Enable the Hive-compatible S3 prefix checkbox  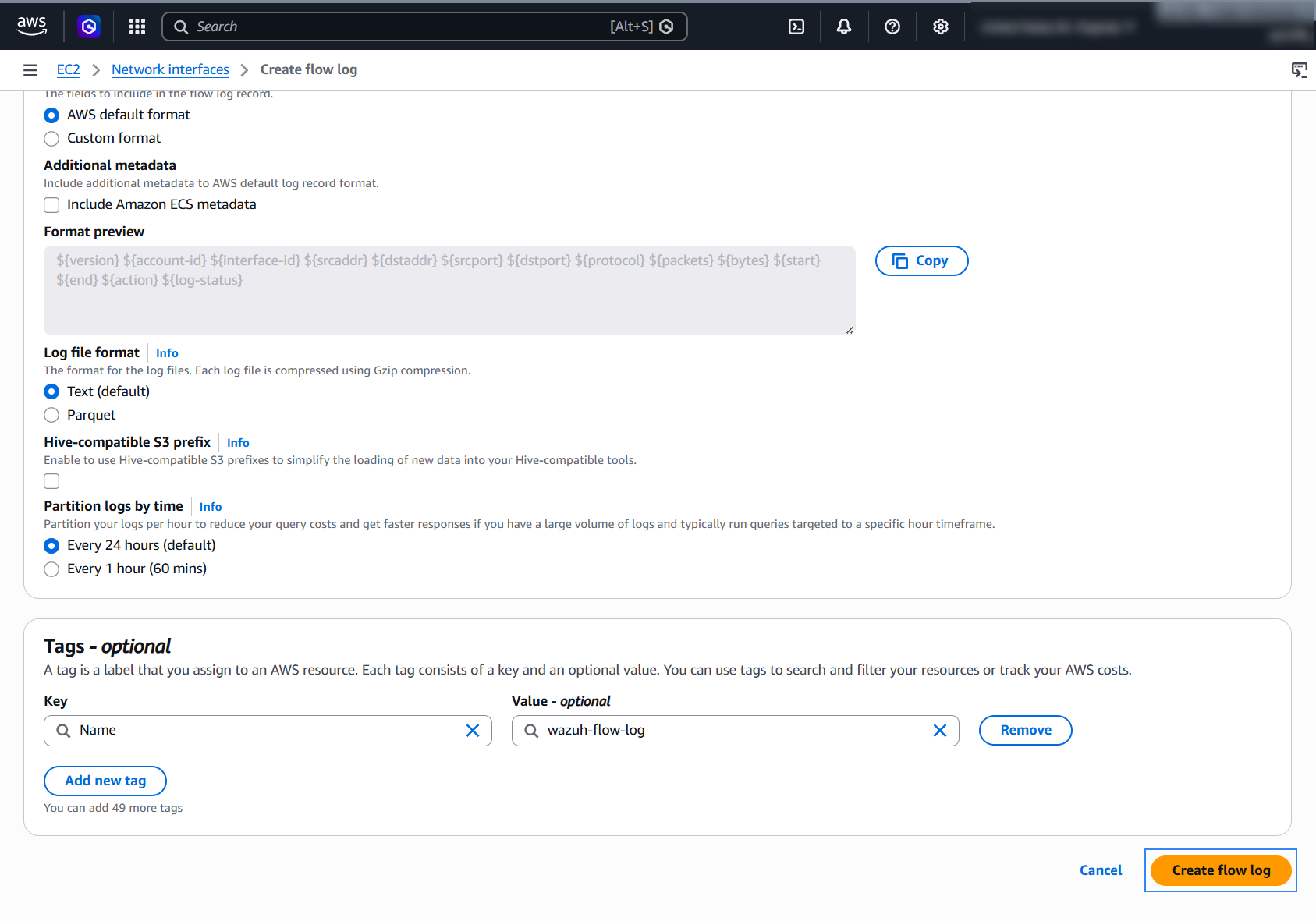51,481
